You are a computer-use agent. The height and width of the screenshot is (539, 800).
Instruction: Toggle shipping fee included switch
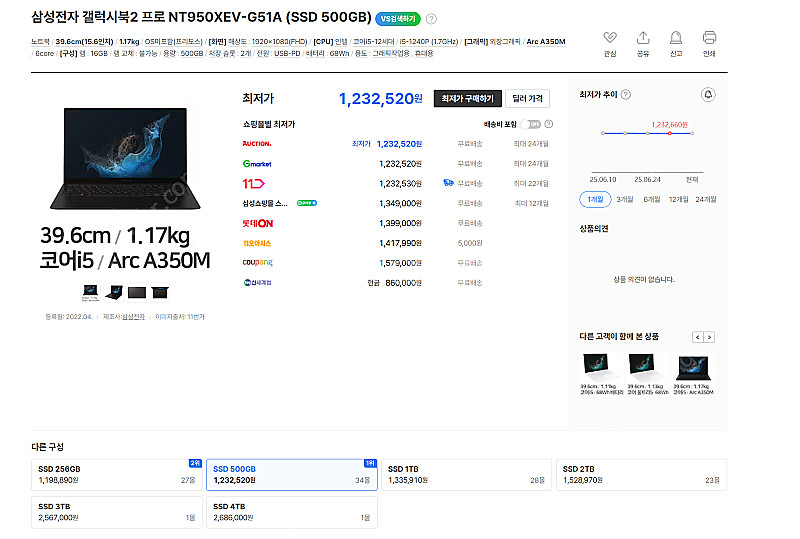point(531,124)
